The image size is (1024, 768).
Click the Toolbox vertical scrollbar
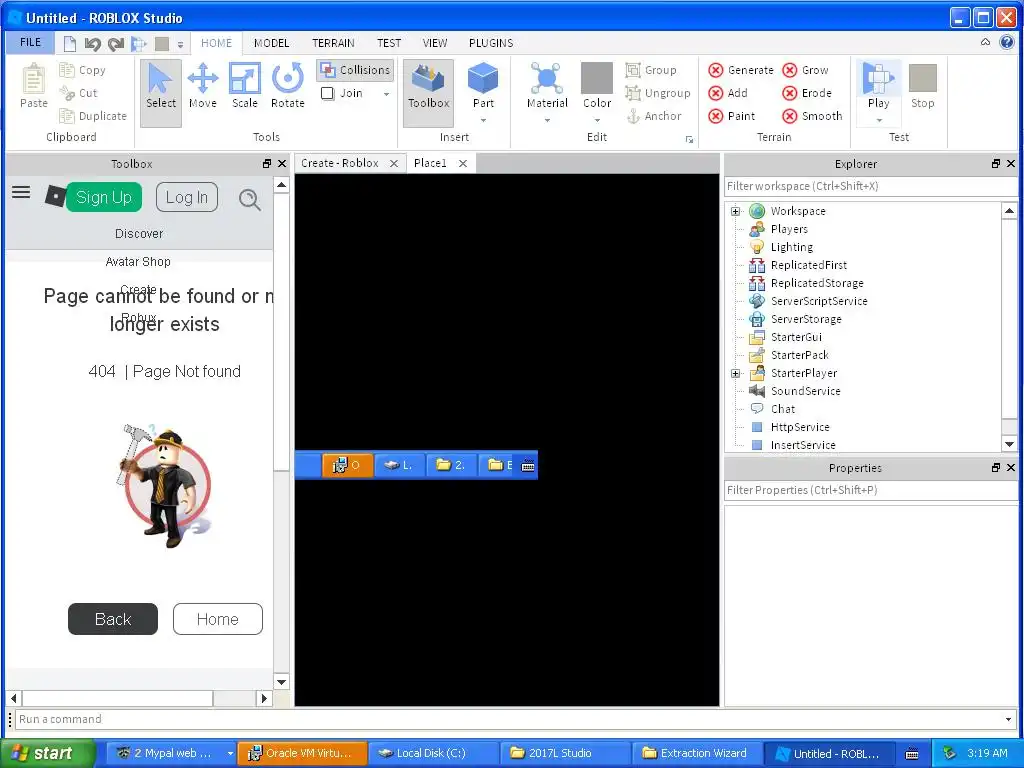281,433
